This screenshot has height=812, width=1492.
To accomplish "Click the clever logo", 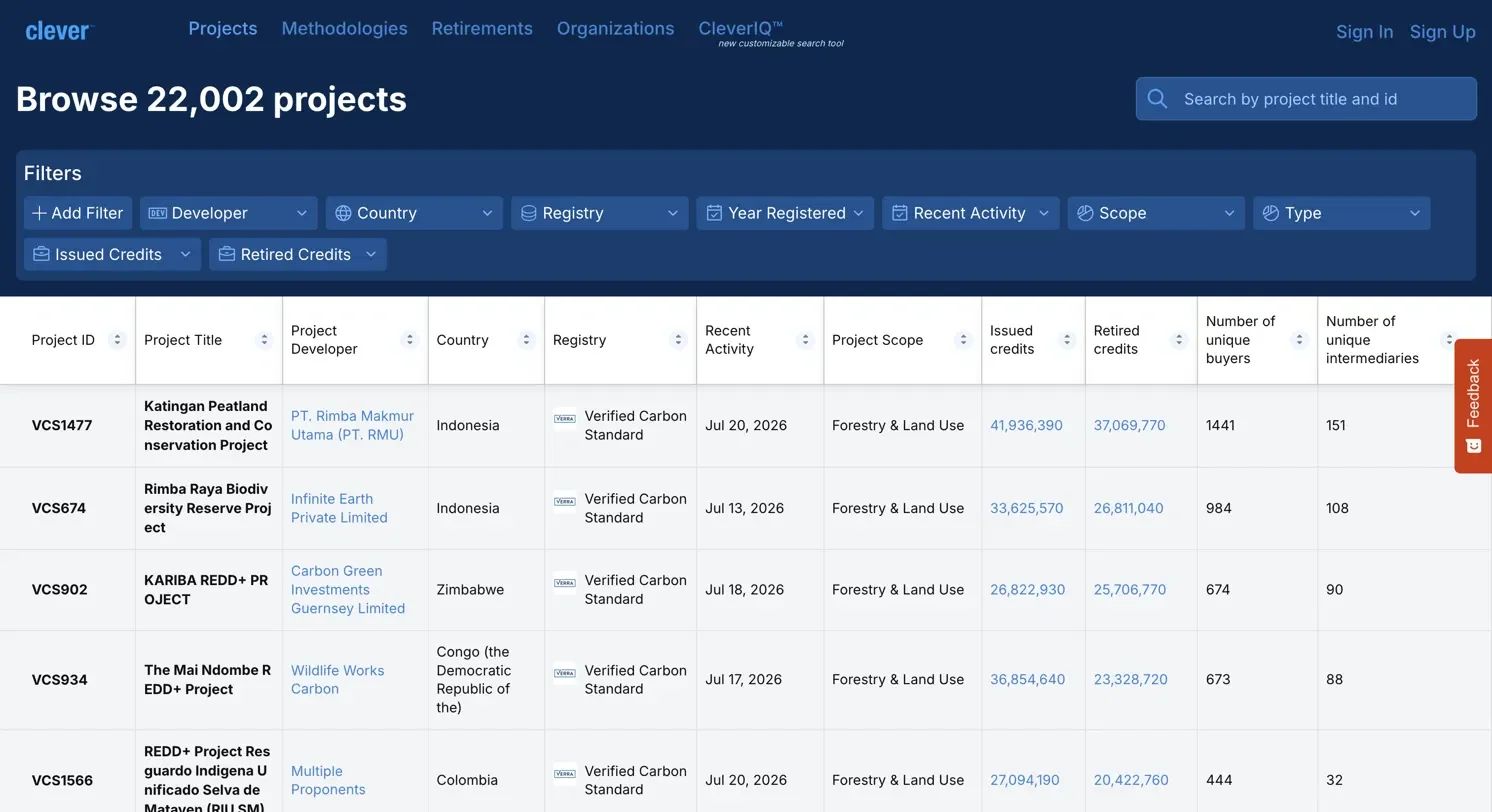I will [x=58, y=30].
